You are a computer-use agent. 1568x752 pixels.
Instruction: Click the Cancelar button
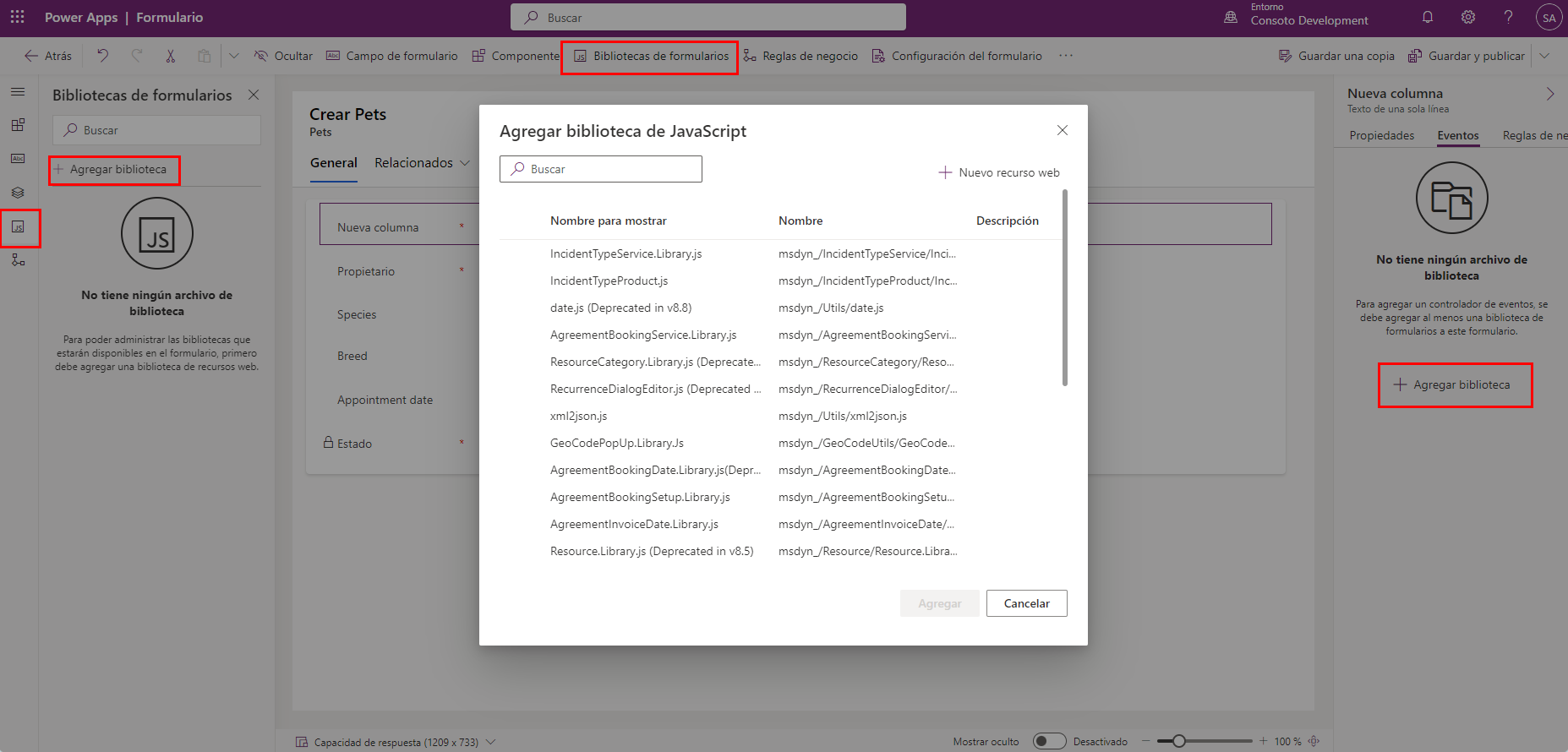coord(1026,603)
